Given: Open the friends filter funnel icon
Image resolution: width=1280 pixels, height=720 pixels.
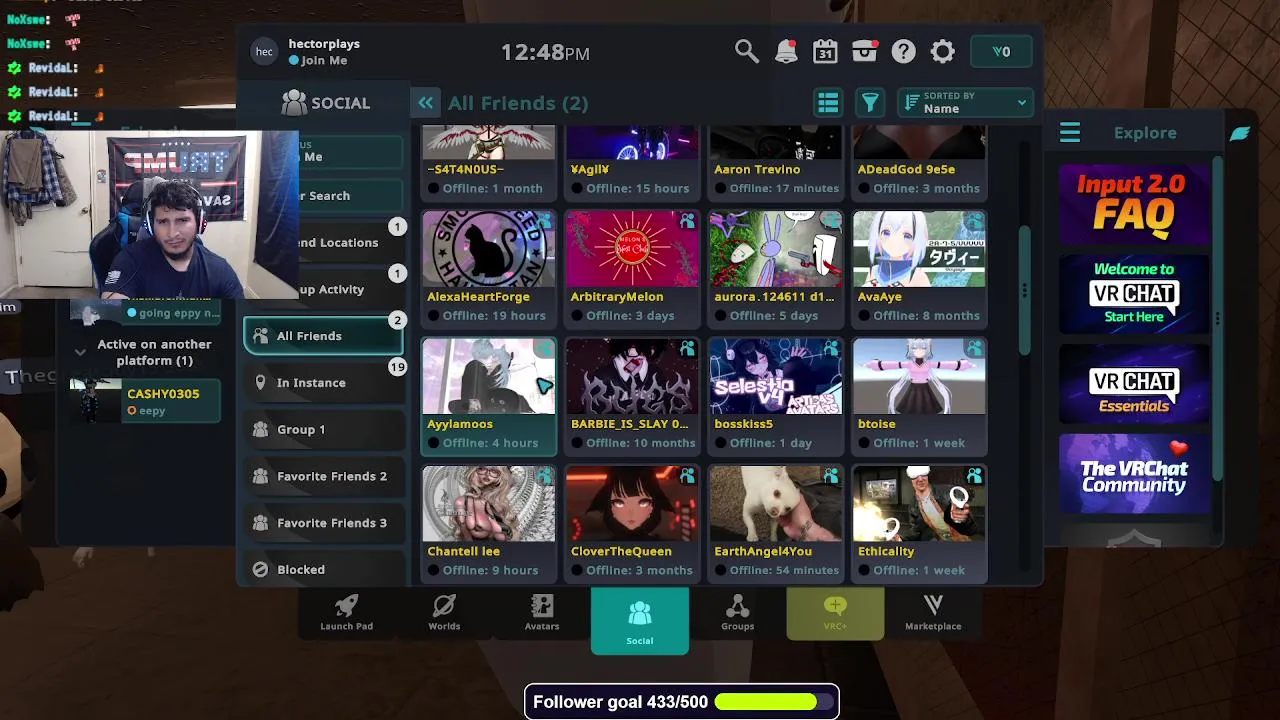Looking at the screenshot, I should 870,103.
